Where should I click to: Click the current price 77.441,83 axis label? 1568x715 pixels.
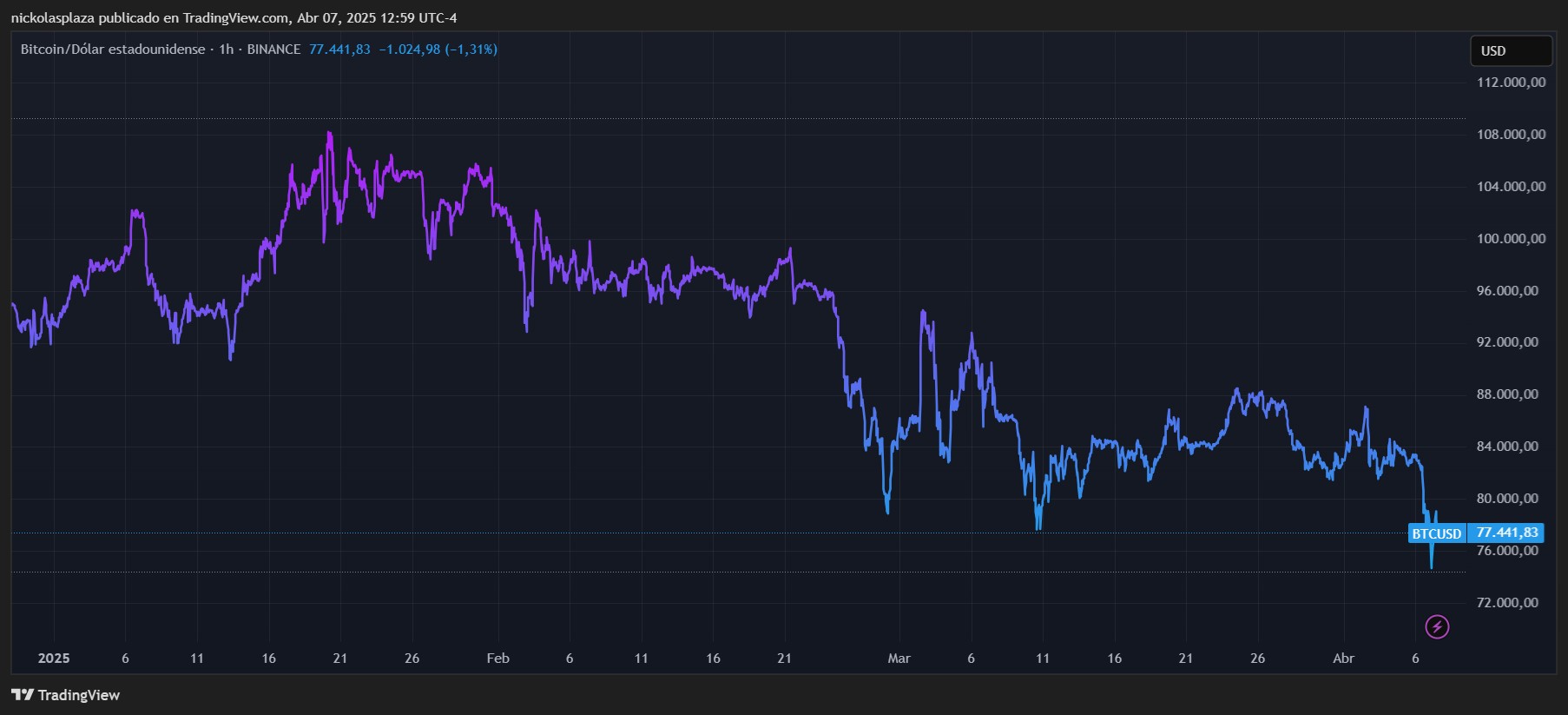tap(1506, 533)
